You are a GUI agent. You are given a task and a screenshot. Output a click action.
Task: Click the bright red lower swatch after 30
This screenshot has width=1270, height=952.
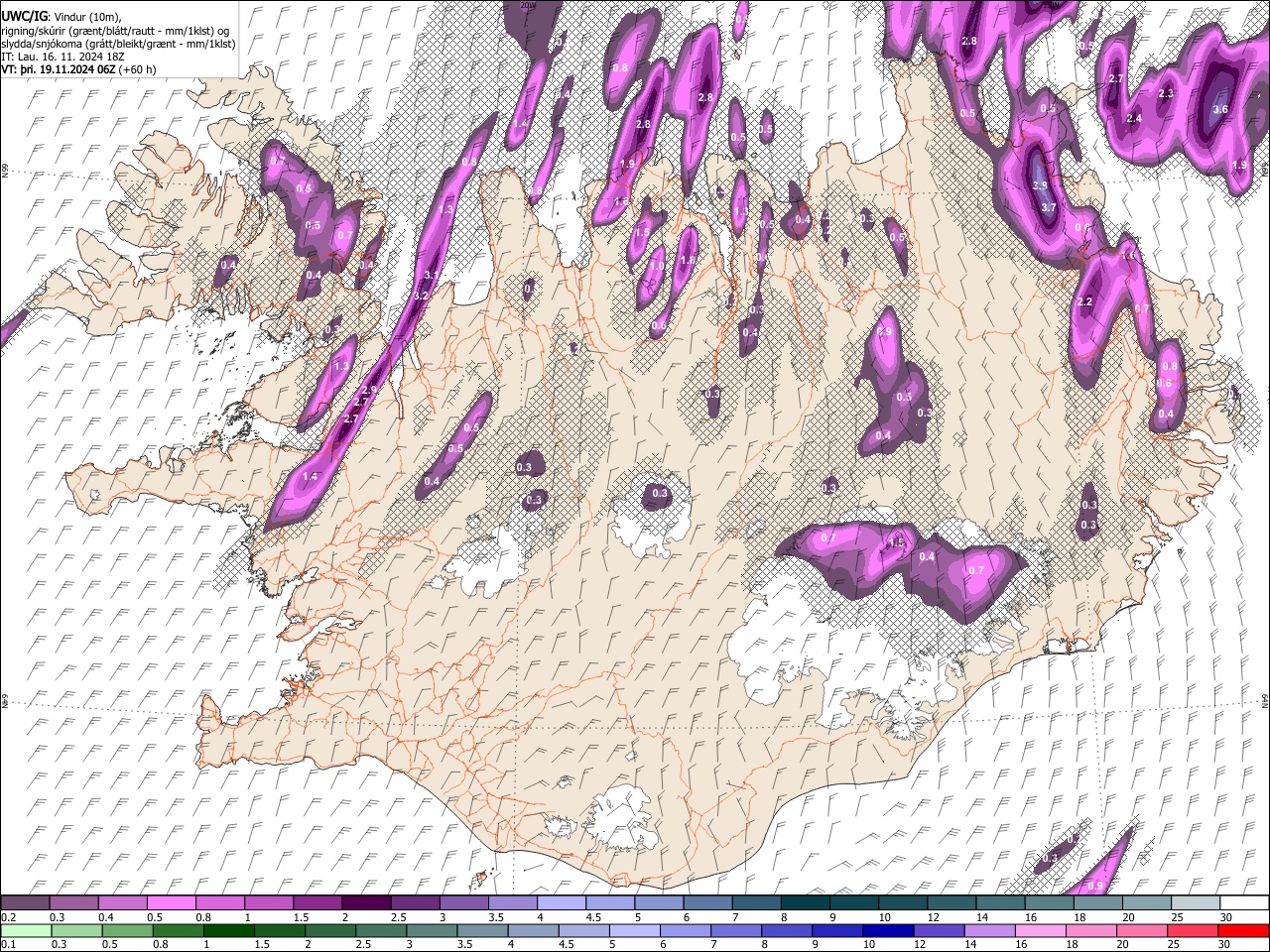pyautogui.click(x=1243, y=930)
